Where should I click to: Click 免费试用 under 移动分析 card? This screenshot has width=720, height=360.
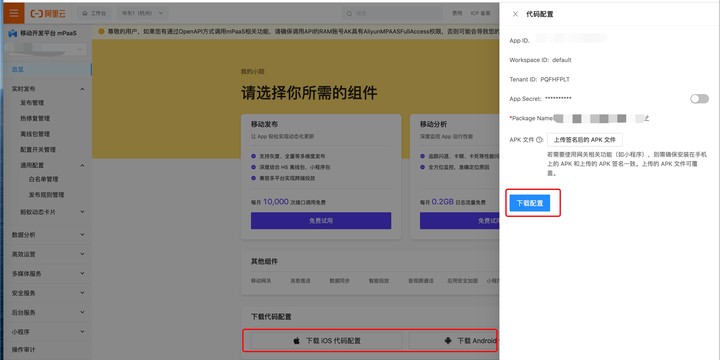click(460, 220)
